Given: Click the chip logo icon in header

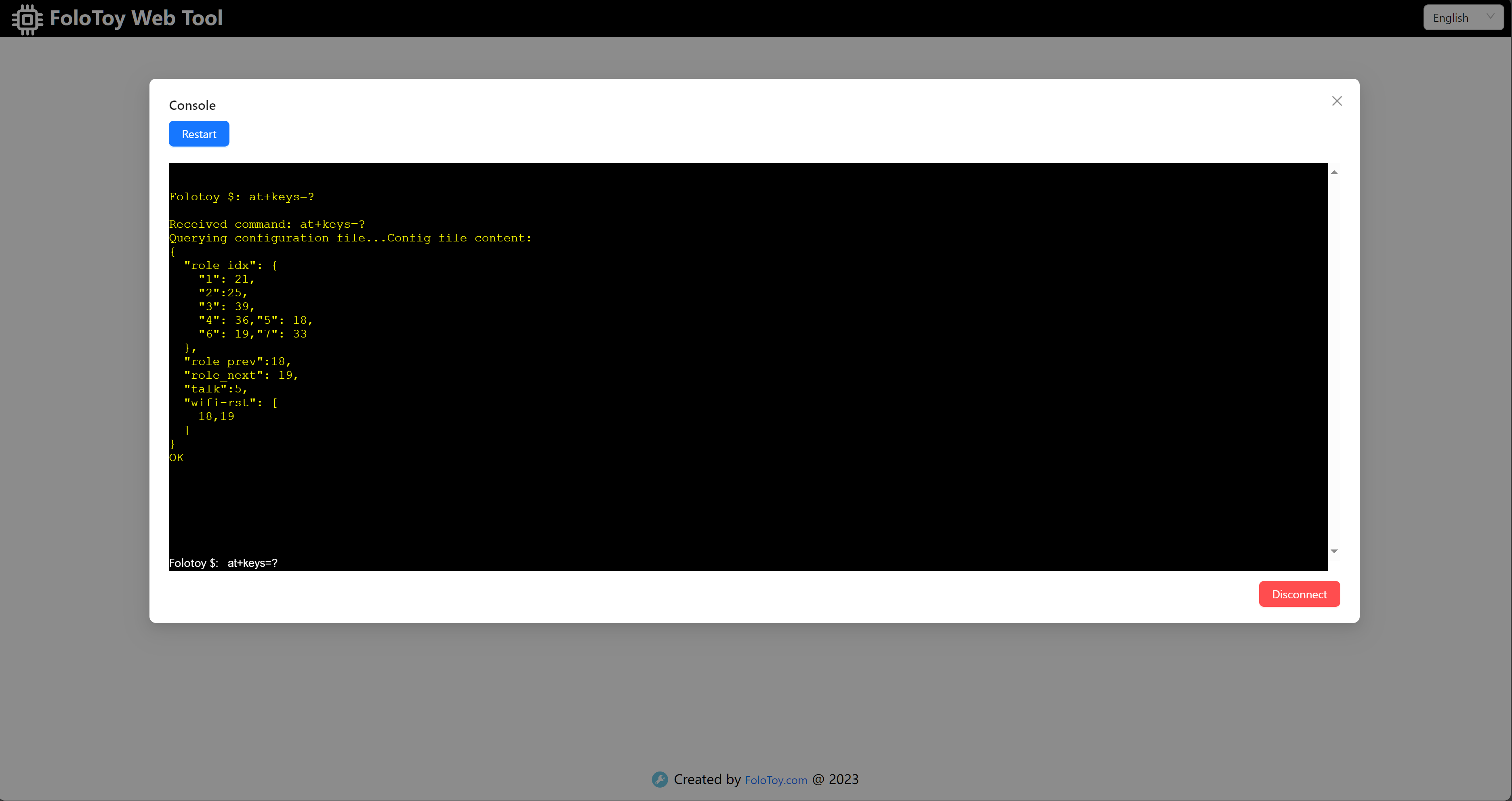Looking at the screenshot, I should tap(27, 19).
